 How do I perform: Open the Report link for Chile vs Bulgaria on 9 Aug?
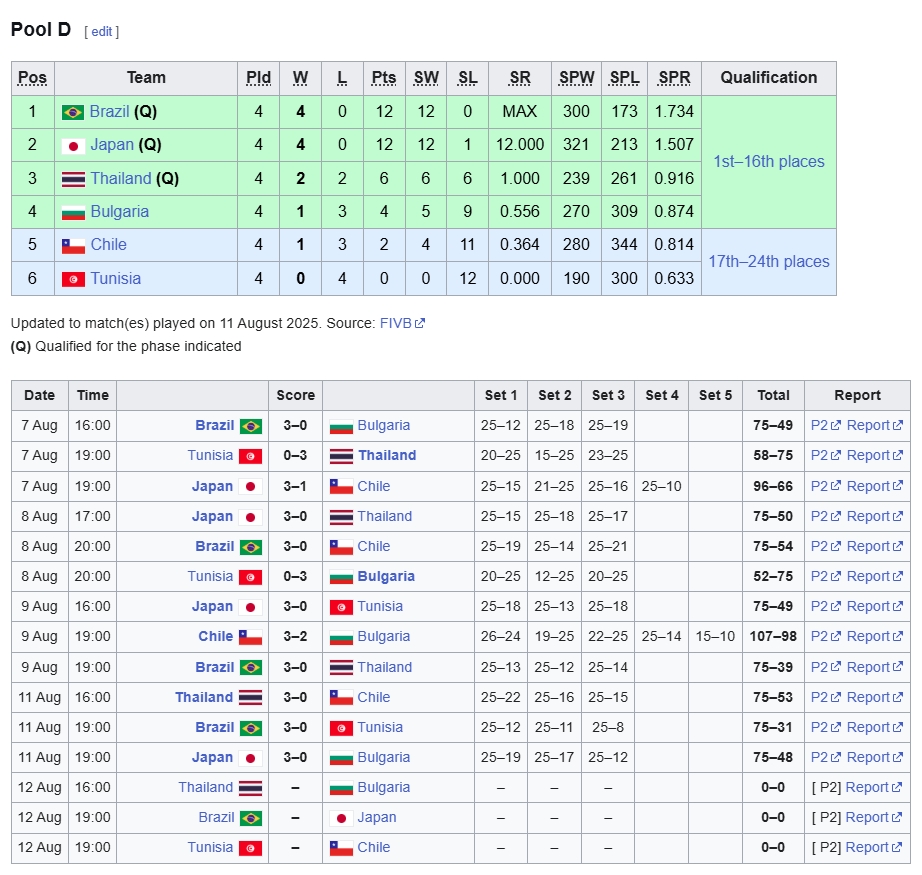point(868,637)
